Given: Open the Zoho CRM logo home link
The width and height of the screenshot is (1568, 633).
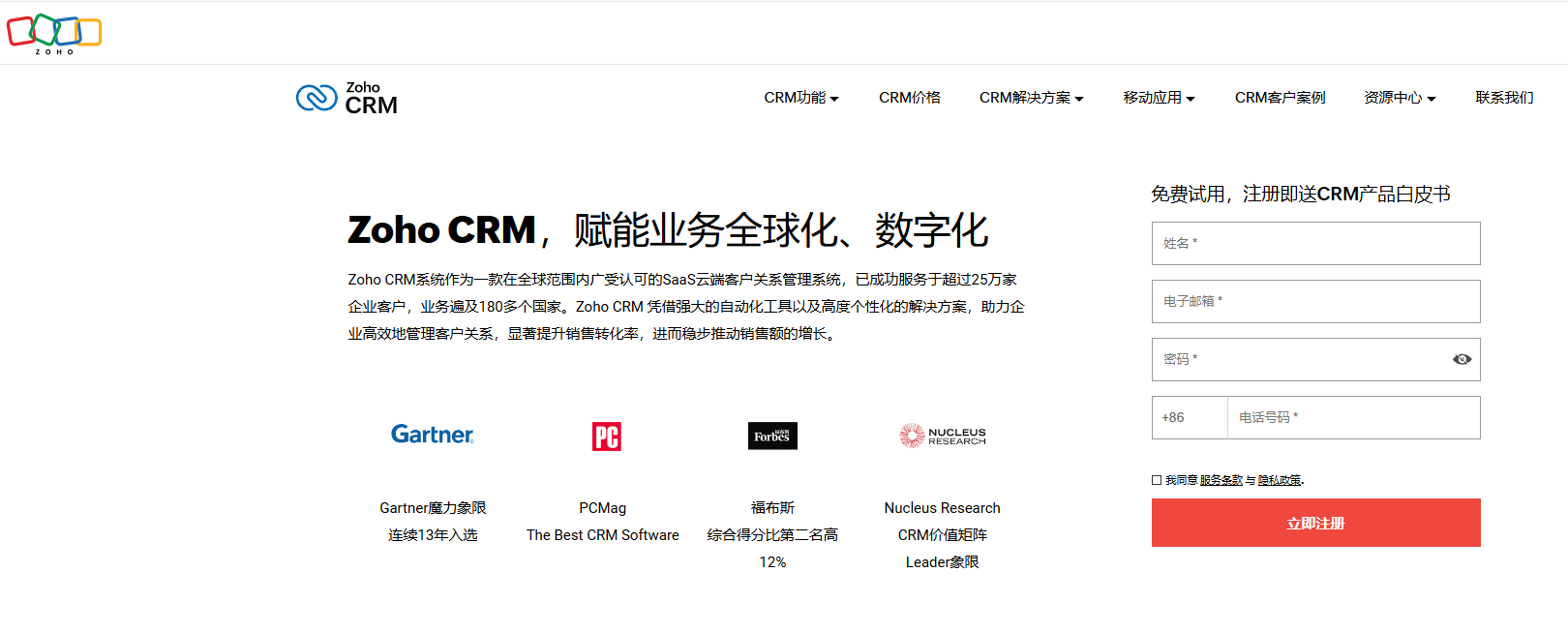Looking at the screenshot, I should [x=347, y=98].
